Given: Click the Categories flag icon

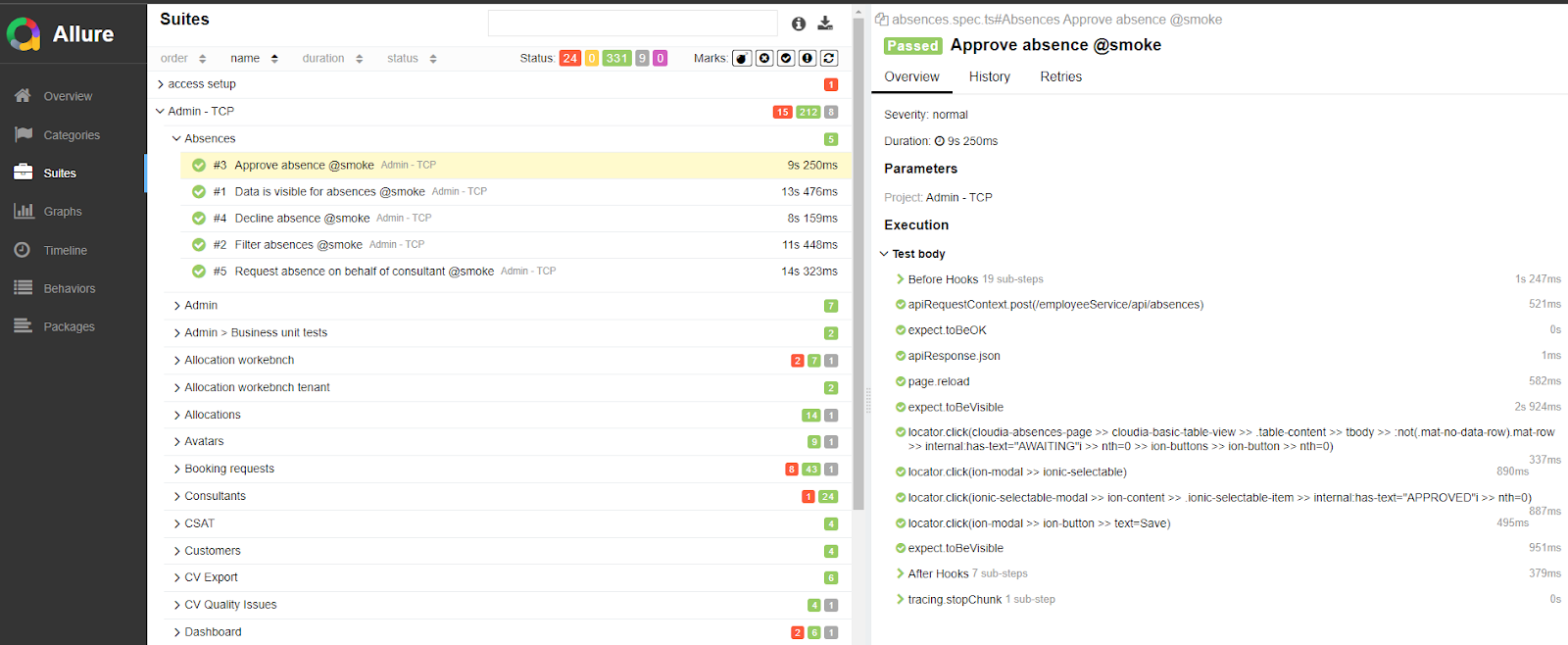Looking at the screenshot, I should point(24,134).
